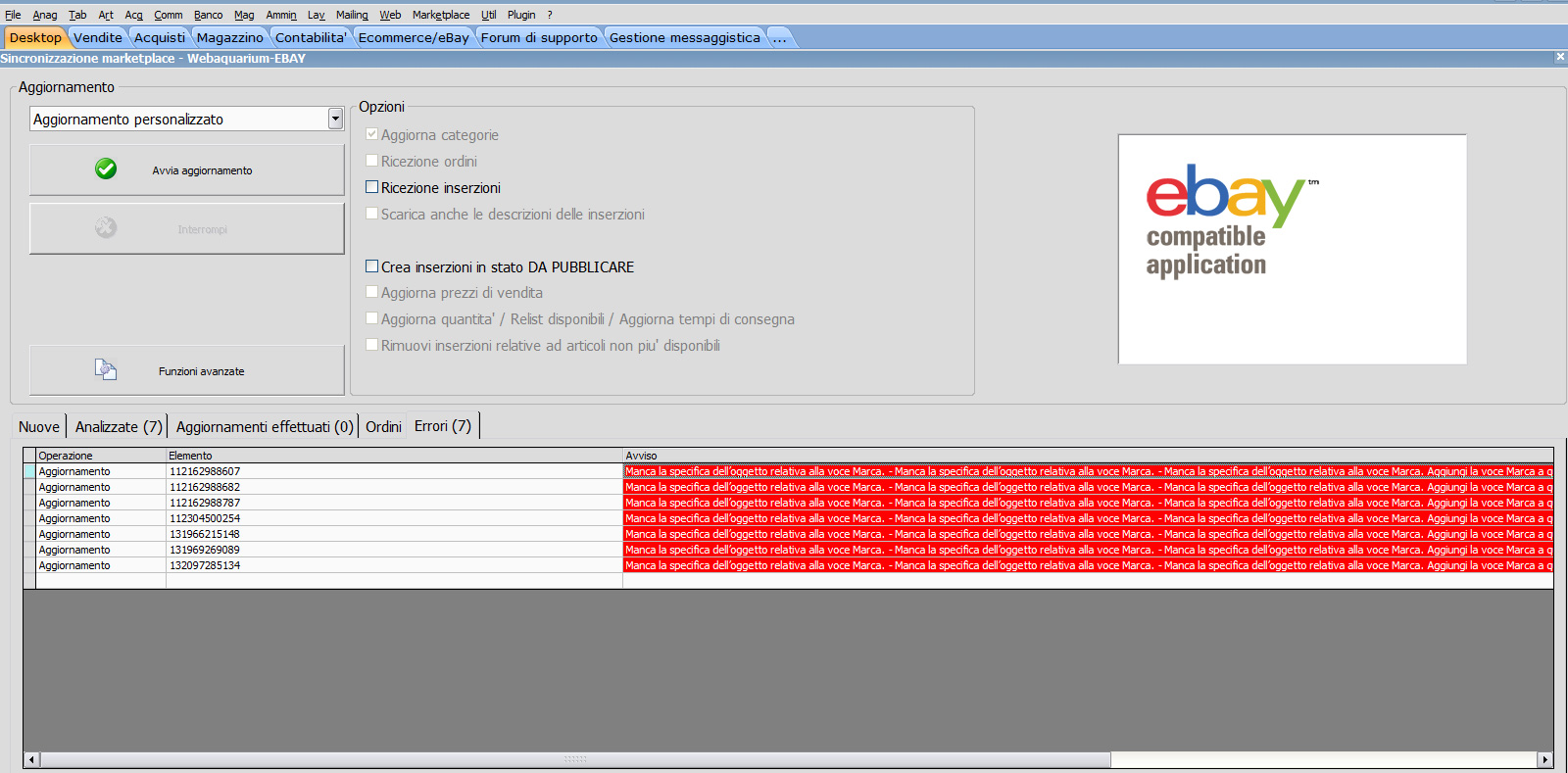
Task: Open the Marketplace menu
Action: (441, 15)
